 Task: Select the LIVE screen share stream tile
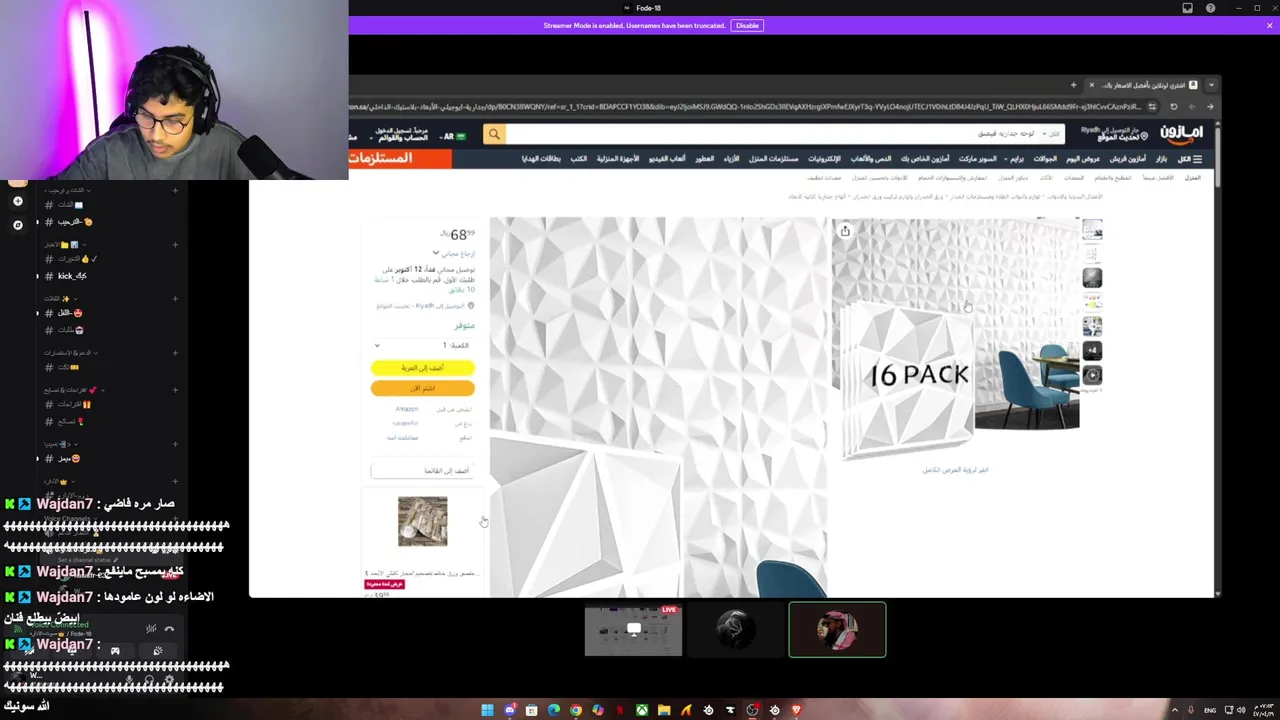[634, 630]
